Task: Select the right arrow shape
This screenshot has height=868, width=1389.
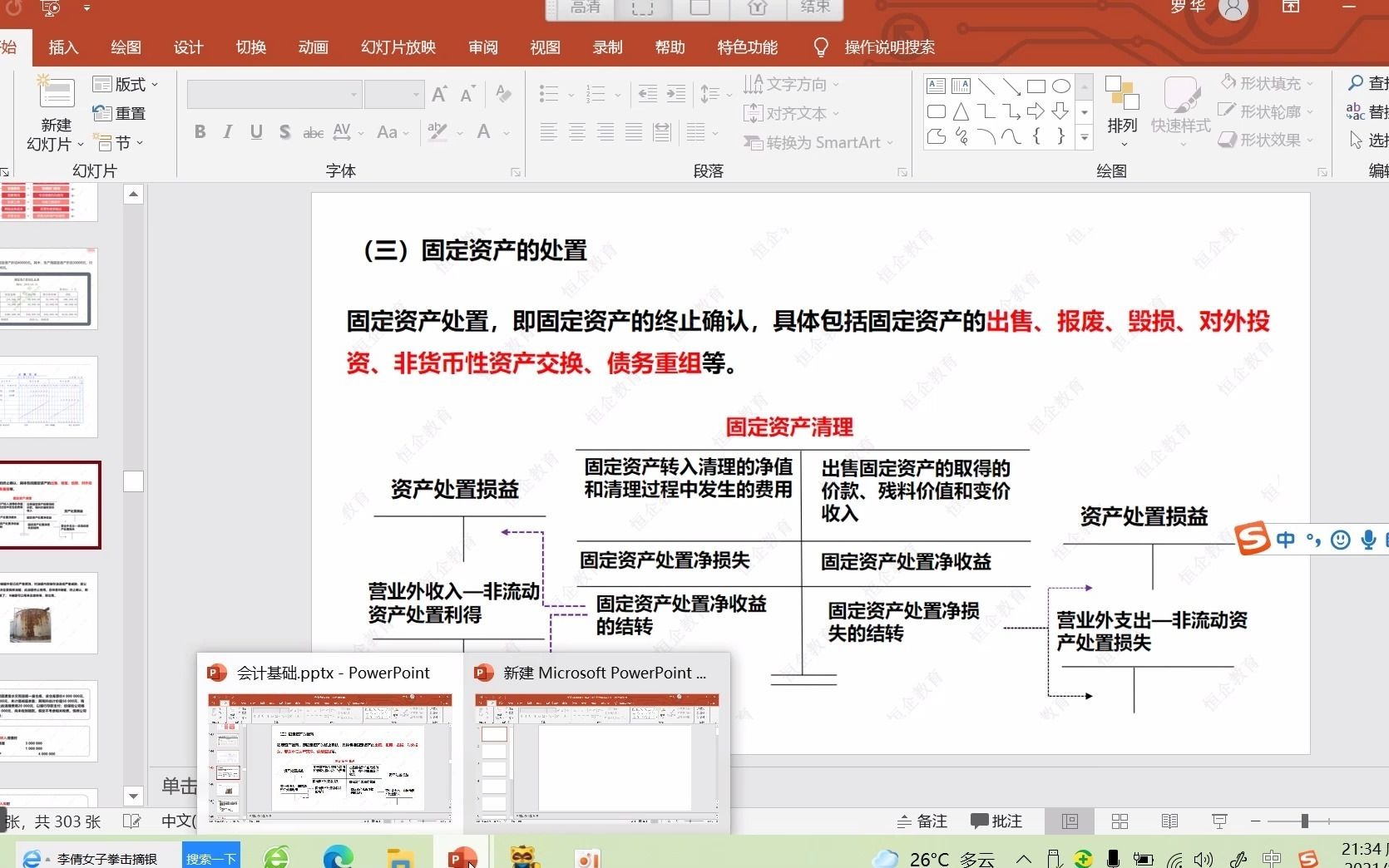Action: click(x=1036, y=111)
